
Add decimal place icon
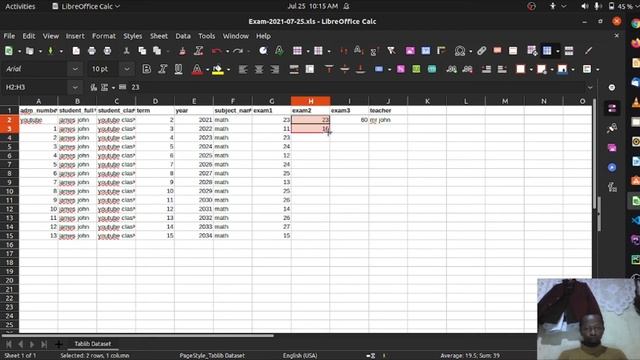(x=451, y=69)
